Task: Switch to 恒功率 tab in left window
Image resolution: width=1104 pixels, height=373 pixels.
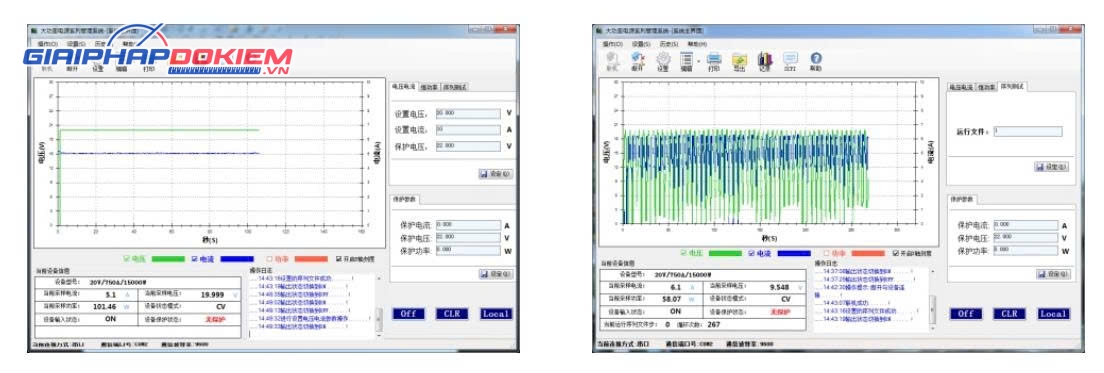Action: pyautogui.click(x=429, y=87)
